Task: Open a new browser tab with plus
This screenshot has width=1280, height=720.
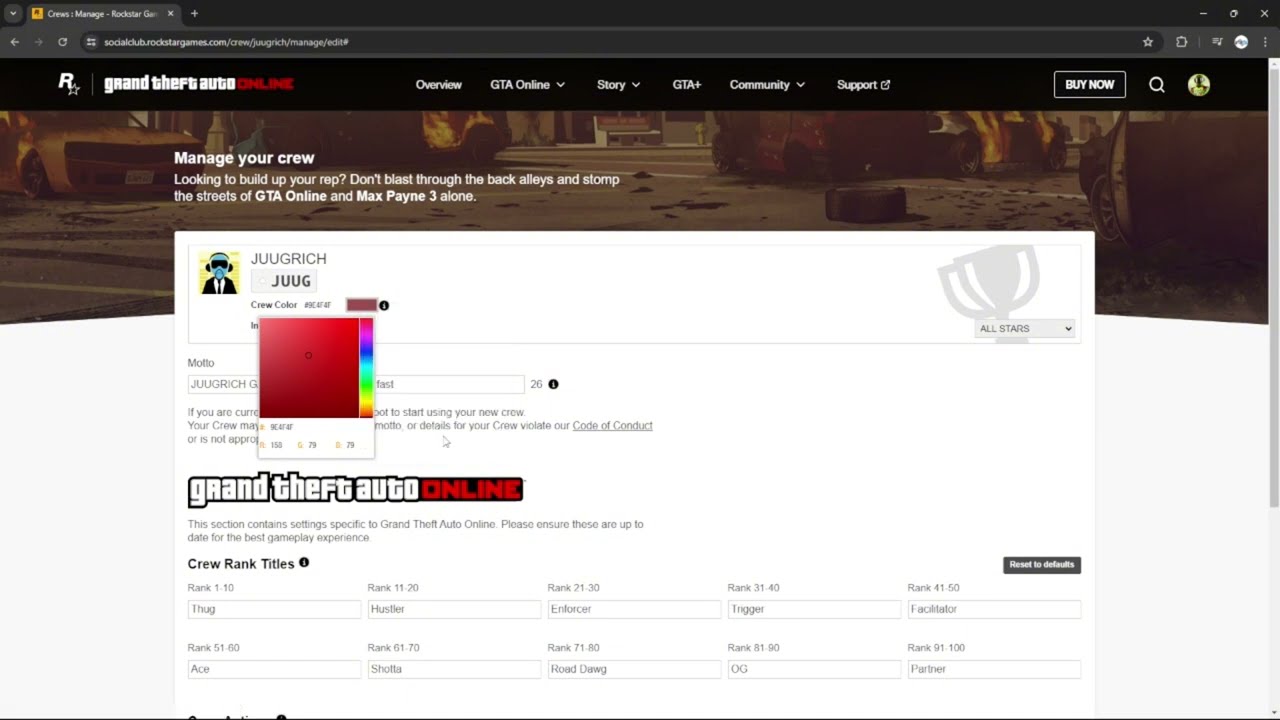Action: (194, 13)
